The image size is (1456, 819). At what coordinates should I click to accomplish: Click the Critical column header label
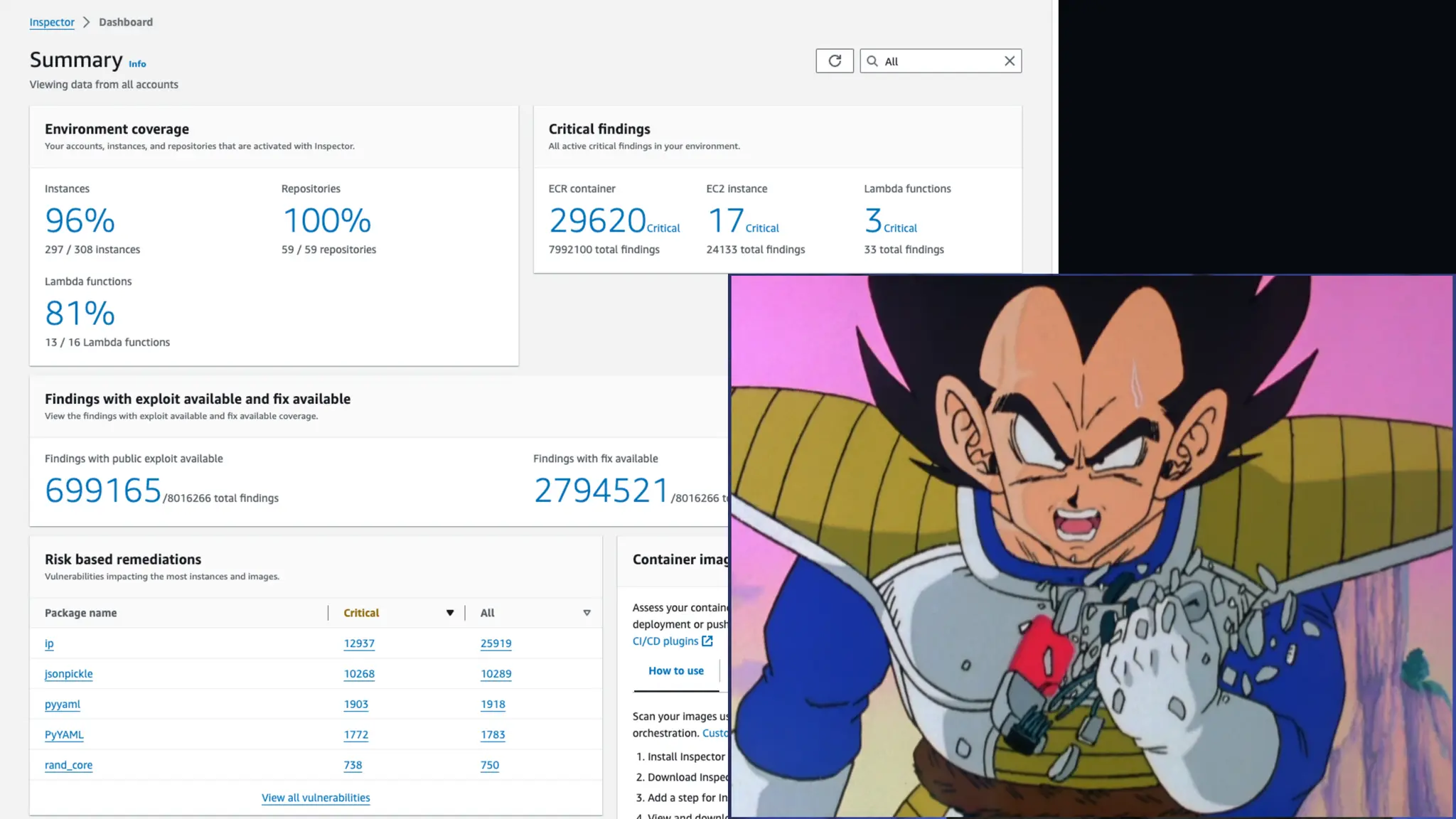tap(361, 613)
